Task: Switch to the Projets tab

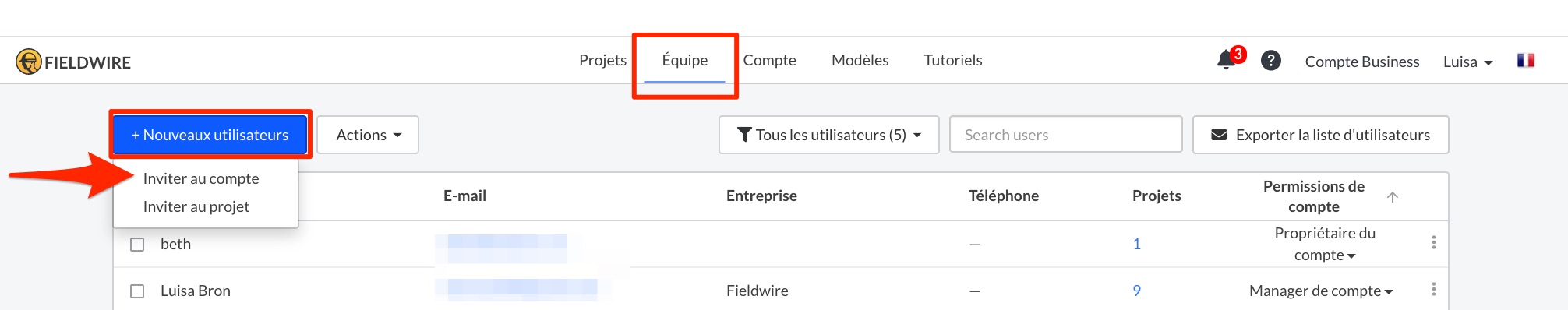Action: [x=602, y=60]
